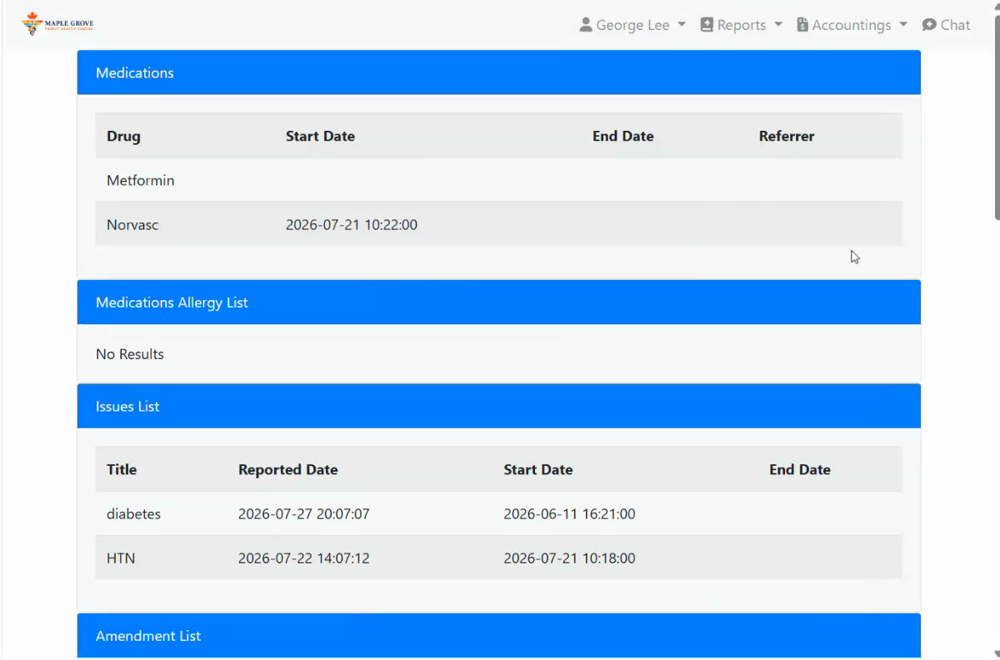The image size is (1000, 660).
Task: Click the Medications Start Date column header
Action: point(320,136)
